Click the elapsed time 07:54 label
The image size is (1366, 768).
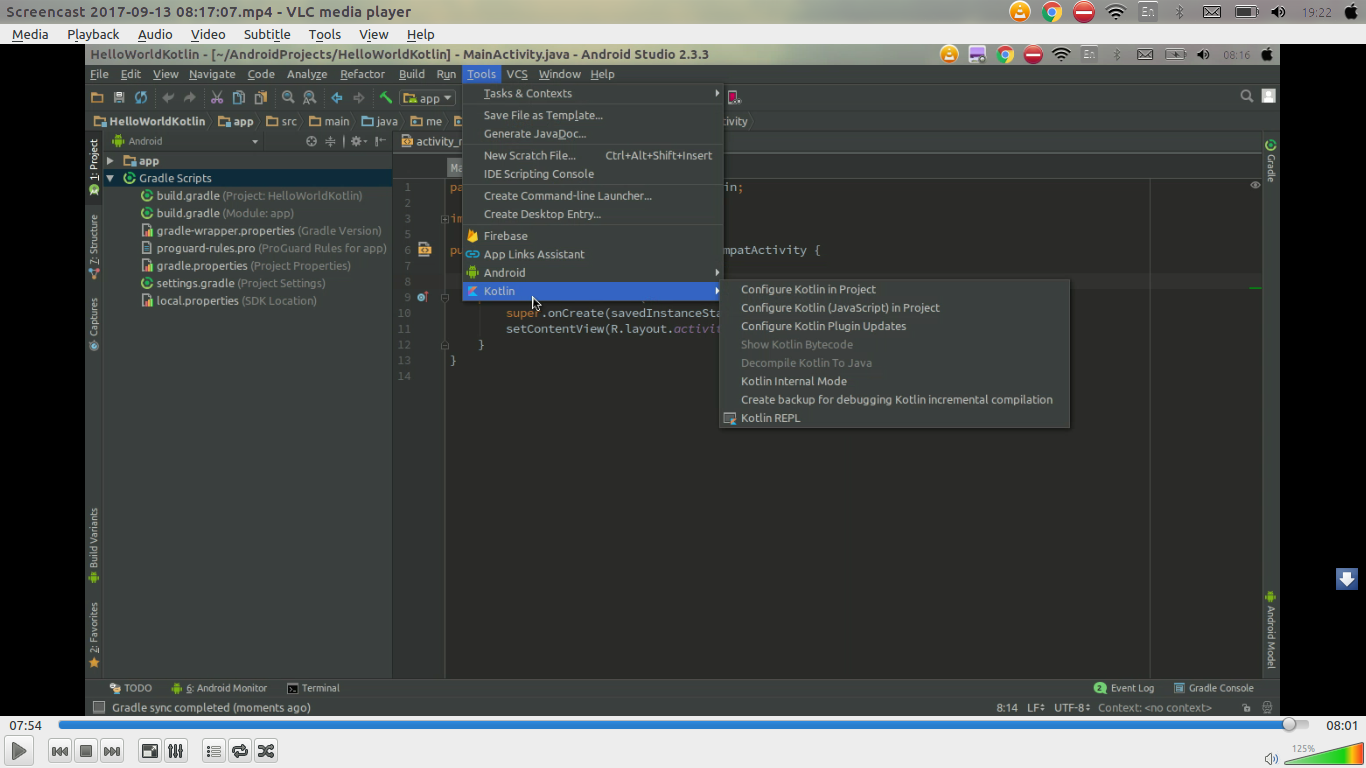click(26, 725)
